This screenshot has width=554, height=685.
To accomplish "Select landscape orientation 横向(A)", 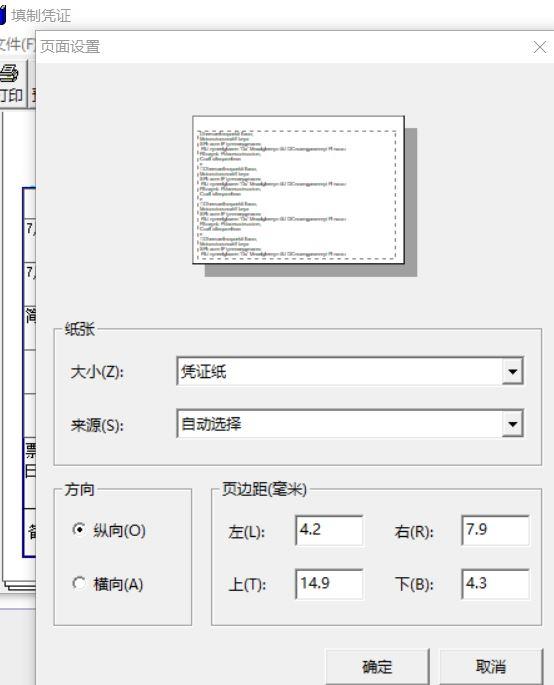I will (x=108, y=584).
